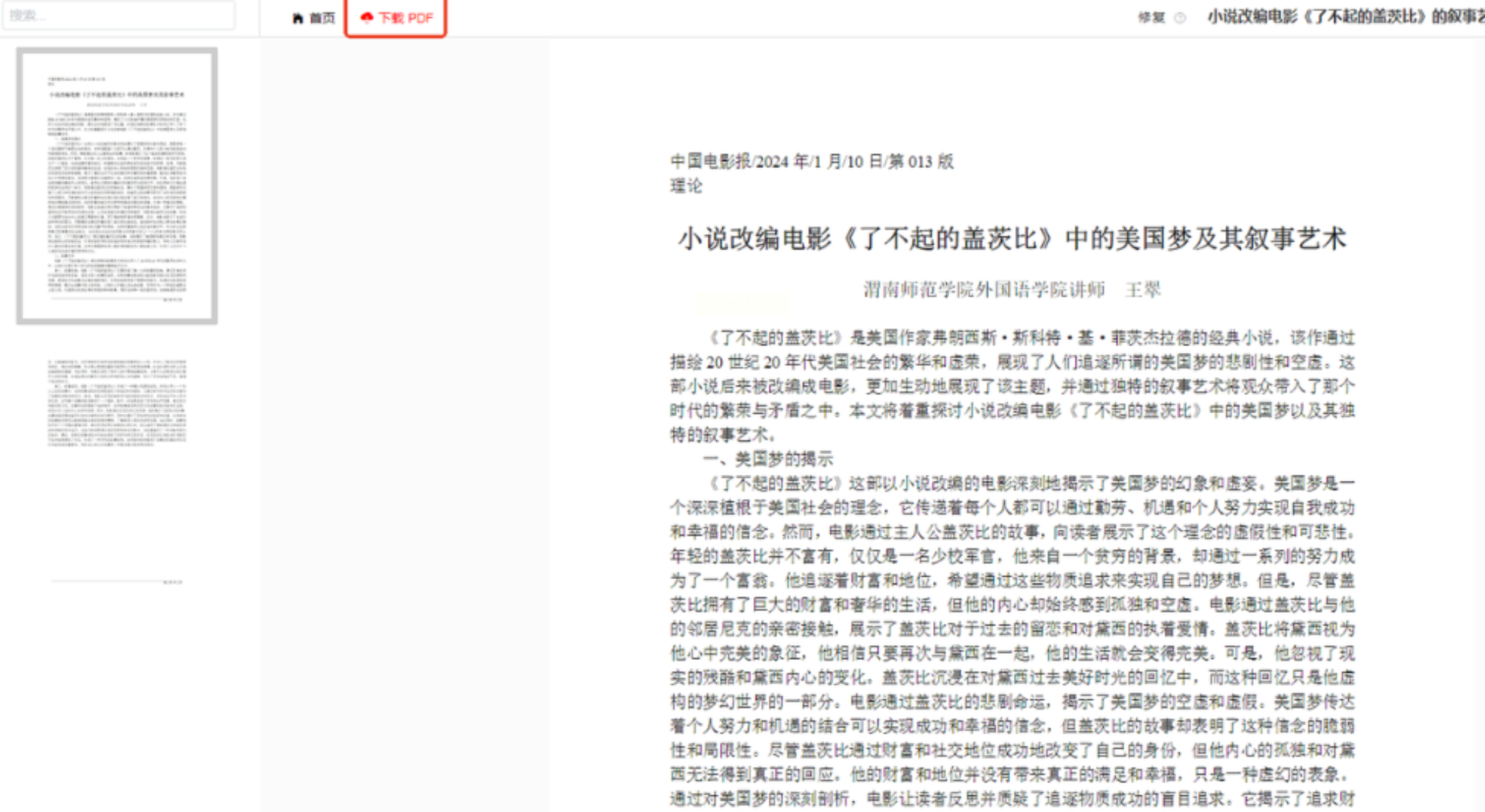Screen dimensions: 1485x812
Task: Click the heading 一、美国梦的揭示
Action: coord(768,459)
